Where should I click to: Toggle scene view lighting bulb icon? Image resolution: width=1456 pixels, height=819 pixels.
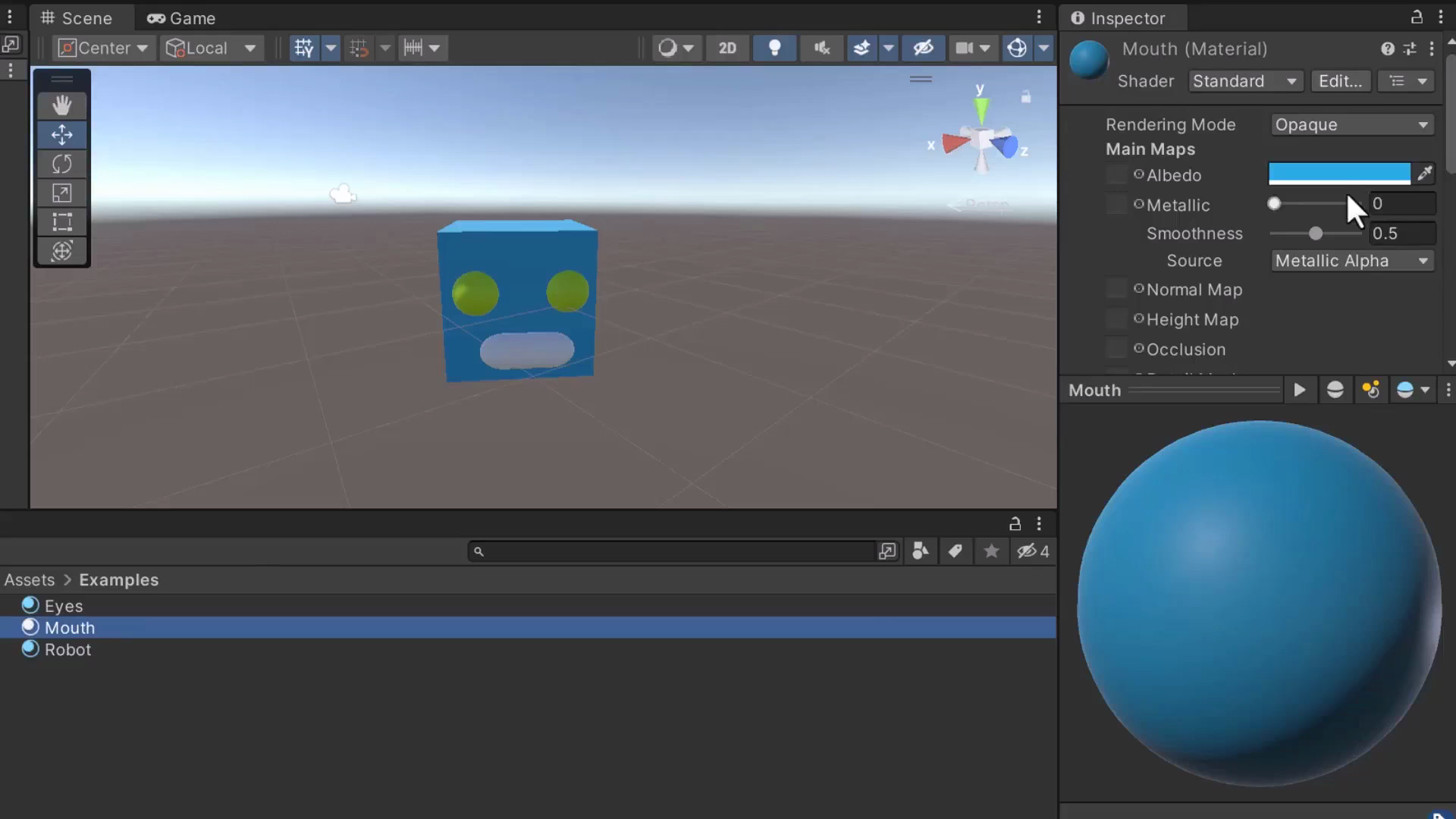click(x=774, y=48)
